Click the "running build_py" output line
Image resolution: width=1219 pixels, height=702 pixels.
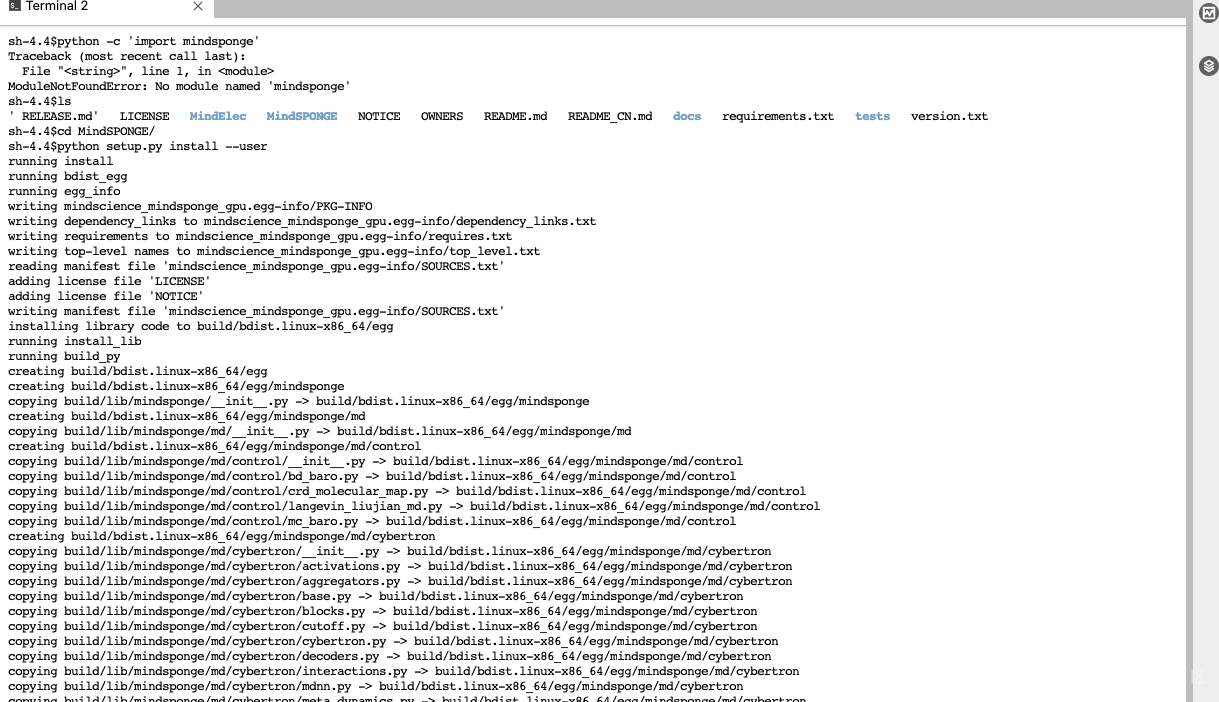(x=64, y=356)
